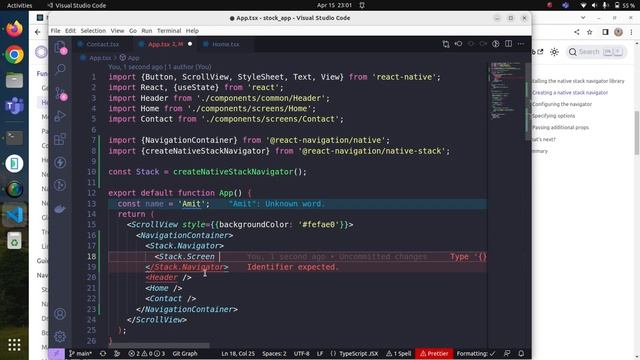Switch to the Home.tsx tab

click(x=225, y=44)
